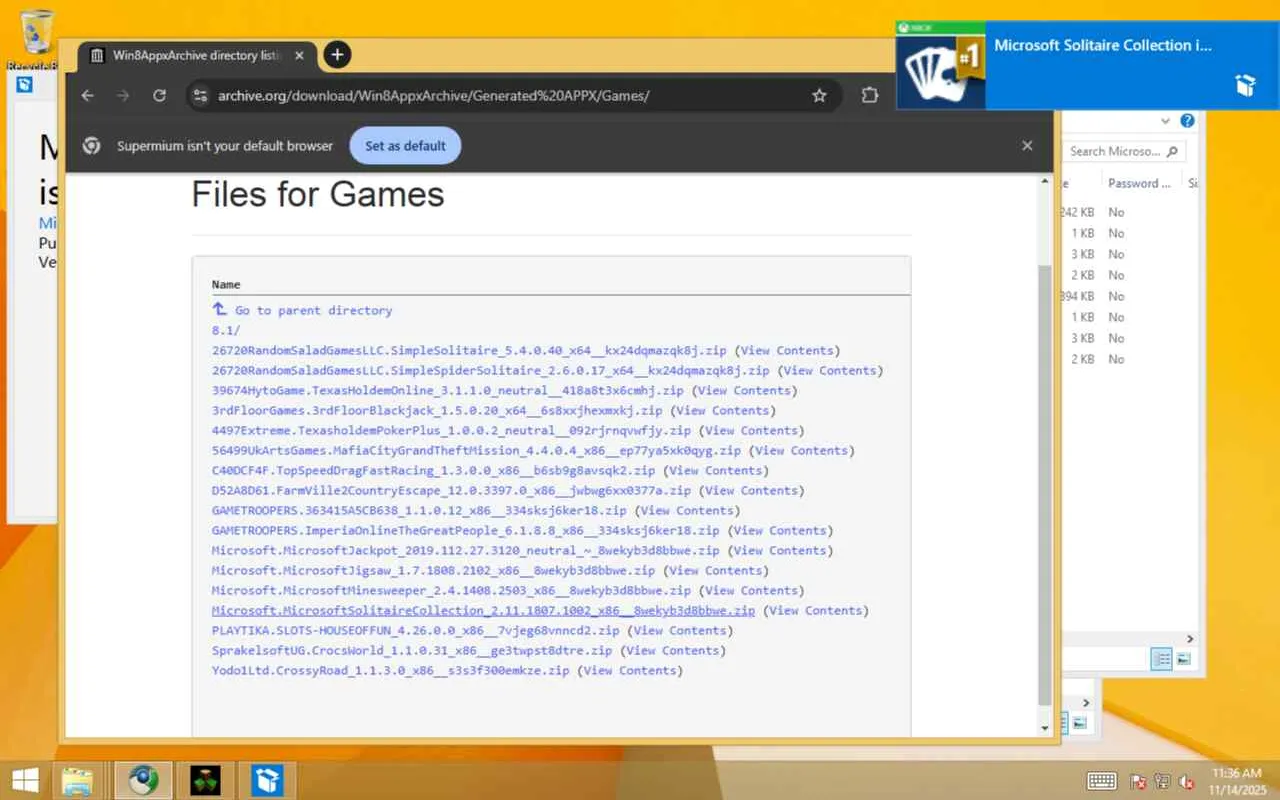Select the Win8AppxArchive directory listing tab

(x=198, y=55)
